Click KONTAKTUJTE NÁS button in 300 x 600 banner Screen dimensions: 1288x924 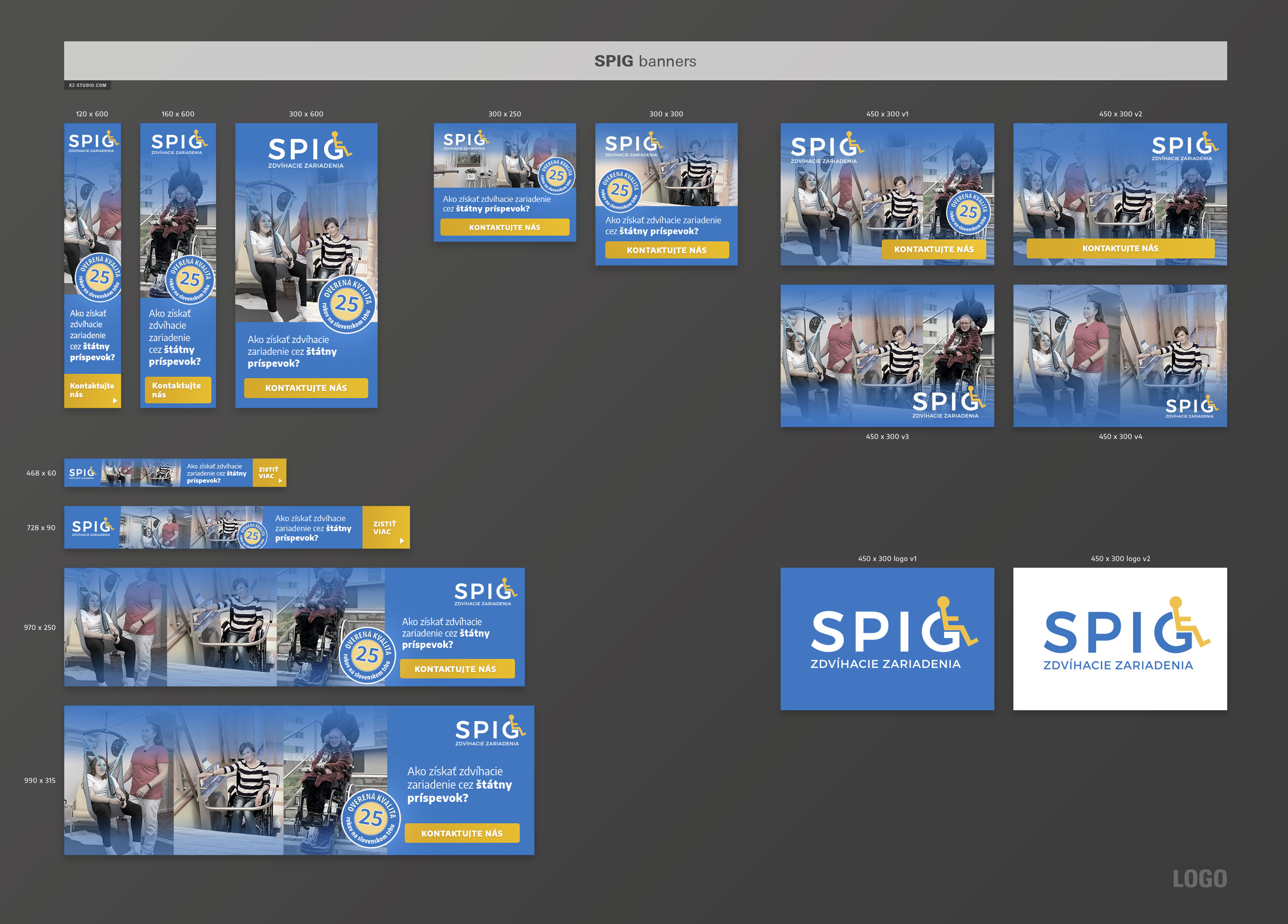(306, 388)
